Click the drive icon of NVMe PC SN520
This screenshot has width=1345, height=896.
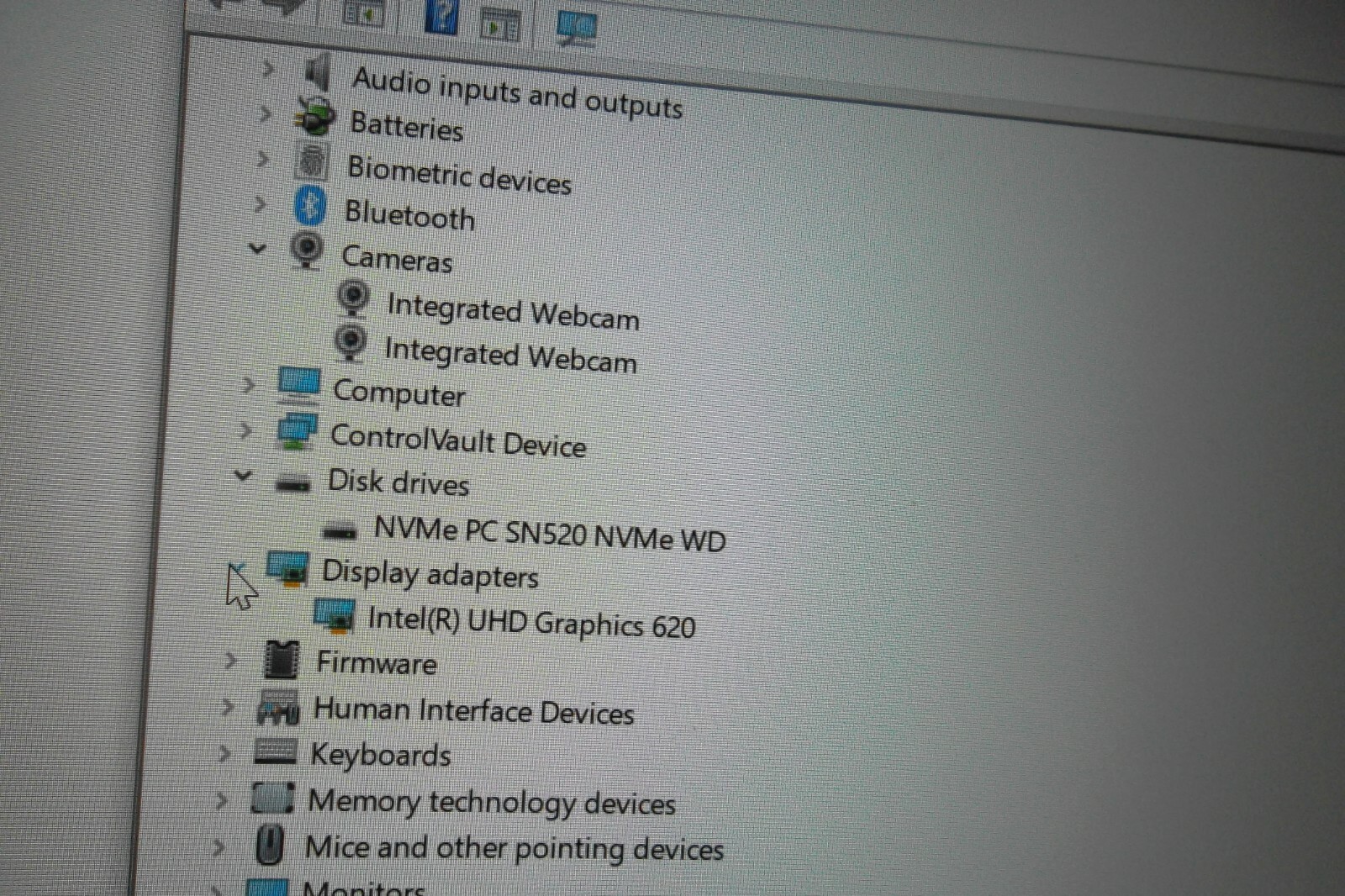pyautogui.click(x=340, y=530)
